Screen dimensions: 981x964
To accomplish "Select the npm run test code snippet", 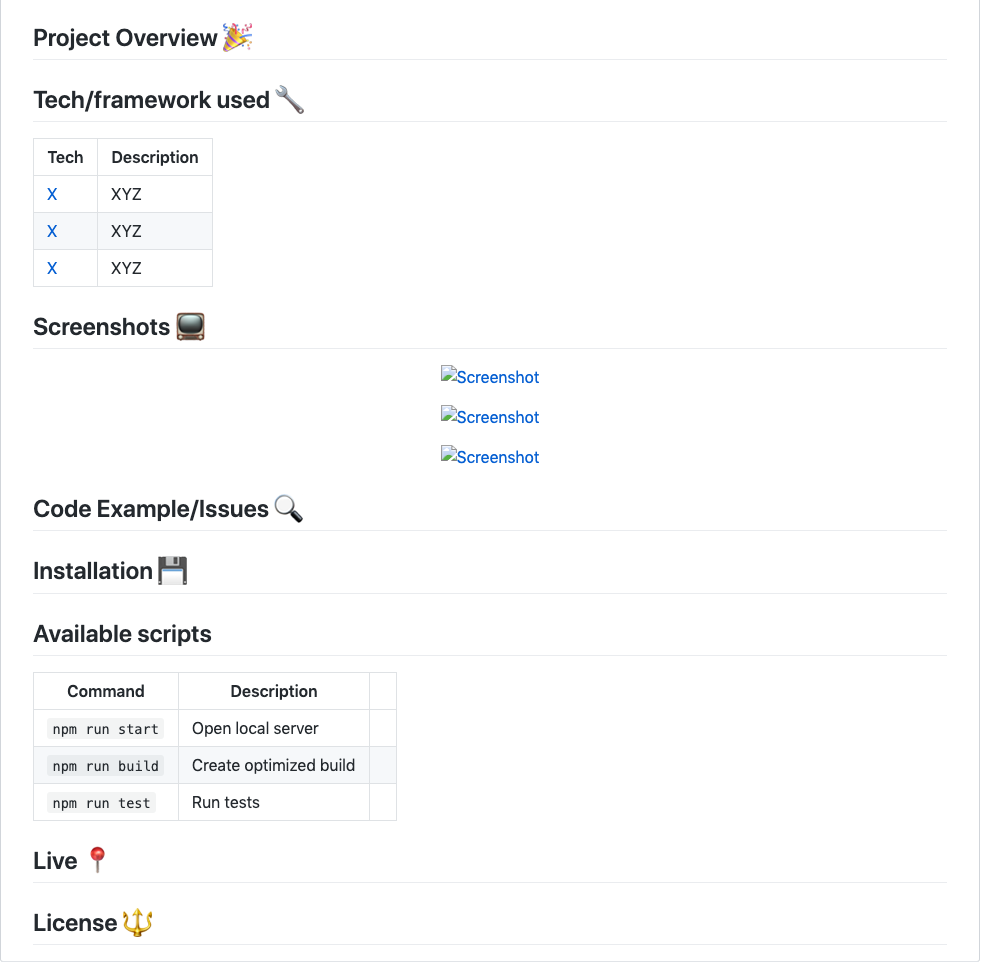I will [101, 803].
